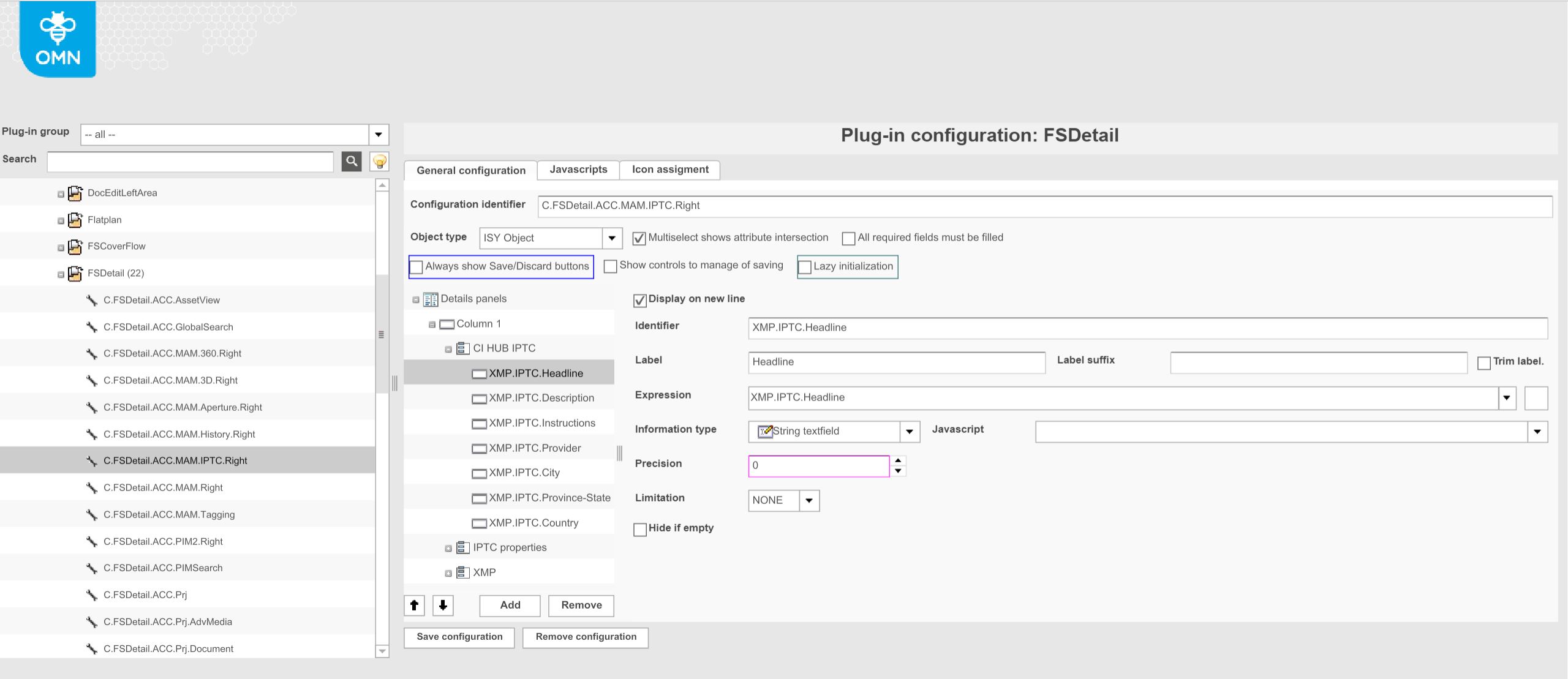Click the move-down arrow icon below the panel tree

443,606
